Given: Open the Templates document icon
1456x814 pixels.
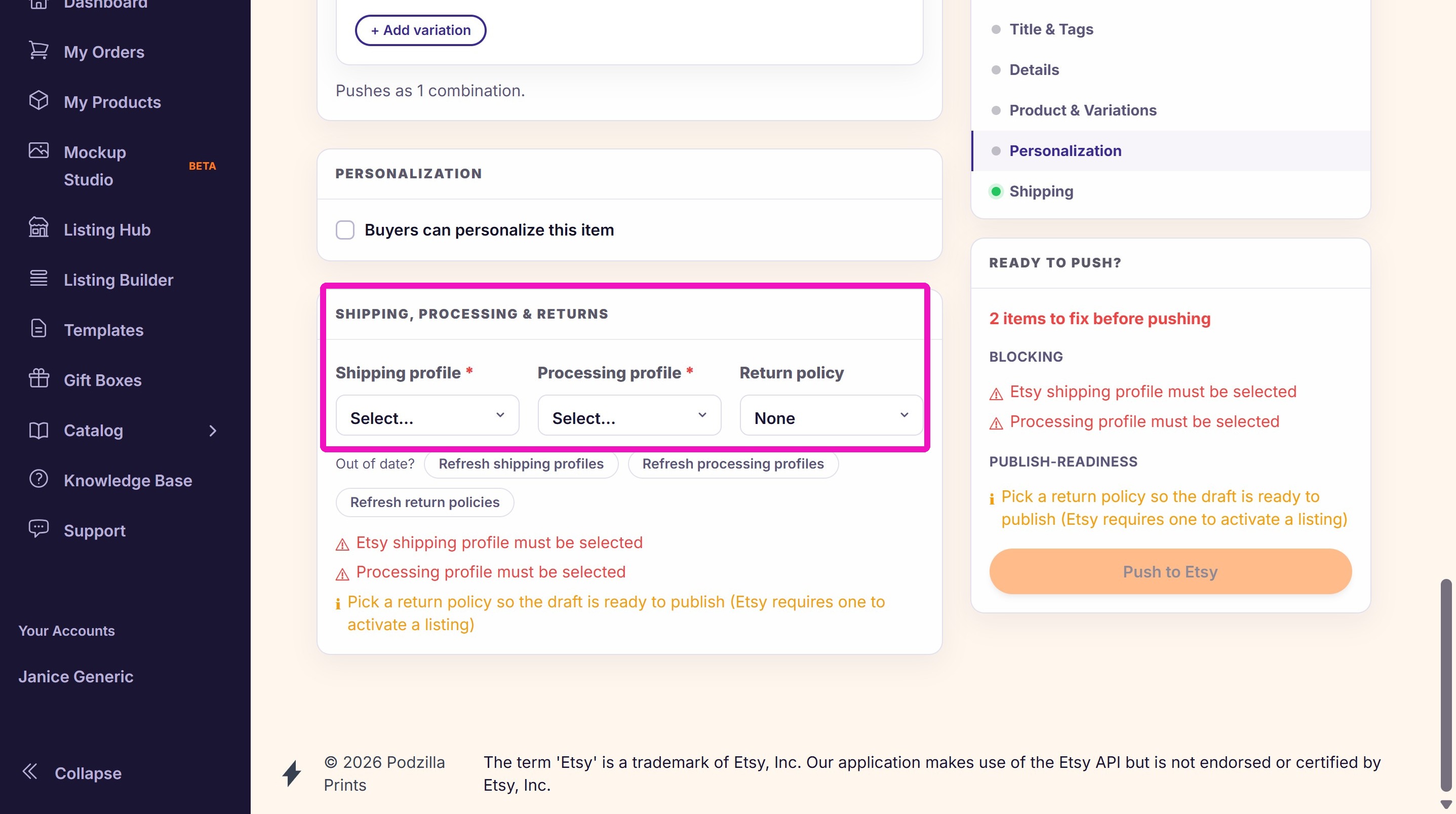Looking at the screenshot, I should (38, 328).
